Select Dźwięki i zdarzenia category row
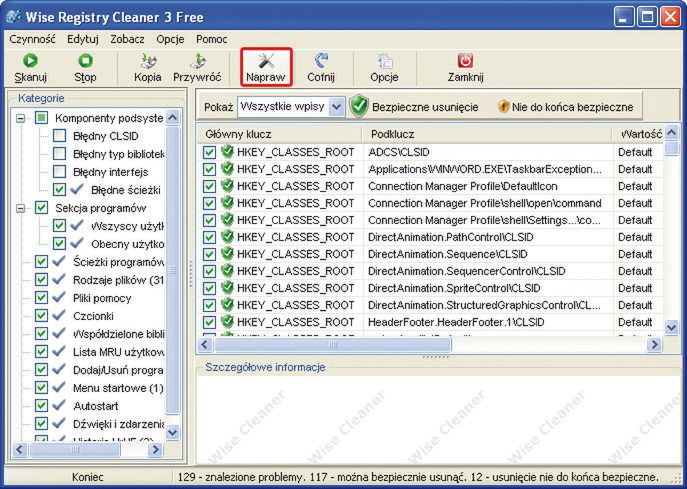 tap(118, 424)
